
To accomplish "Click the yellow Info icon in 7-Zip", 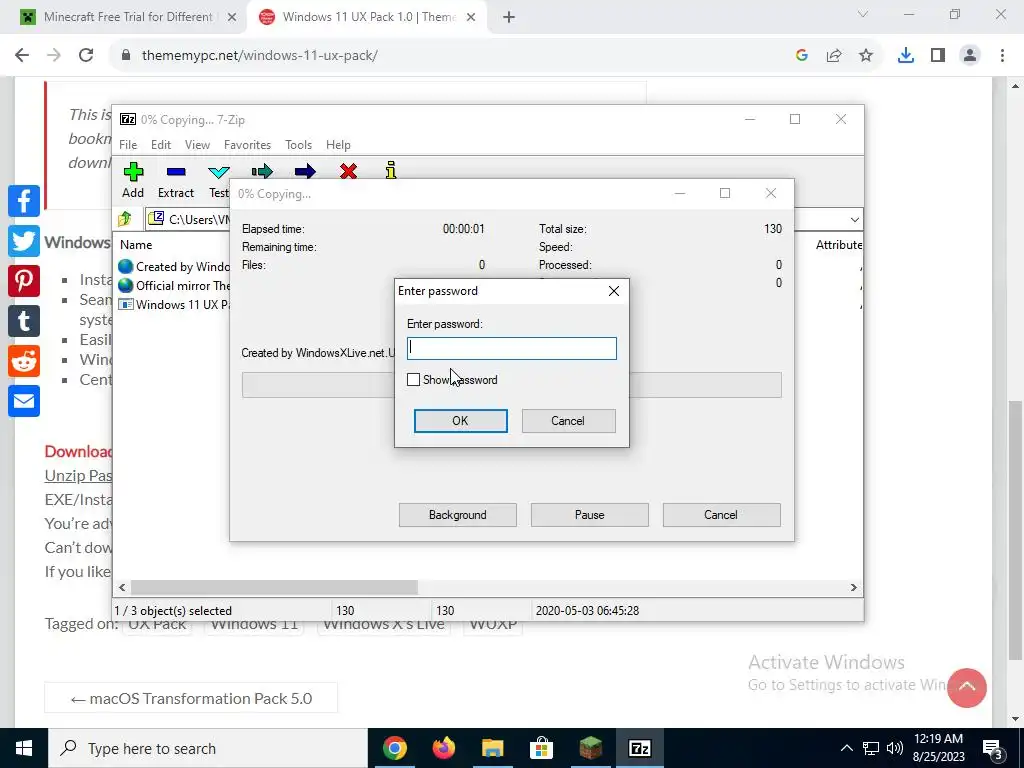I will (391, 170).
